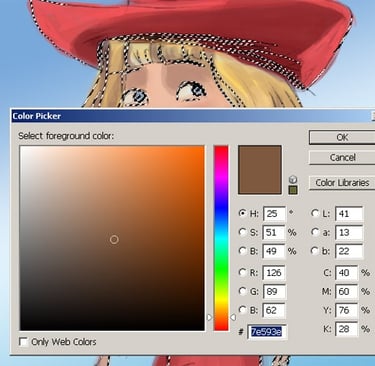Screen dimensions: 375x366
Task: Select the R red radio button
Action: click(x=243, y=272)
